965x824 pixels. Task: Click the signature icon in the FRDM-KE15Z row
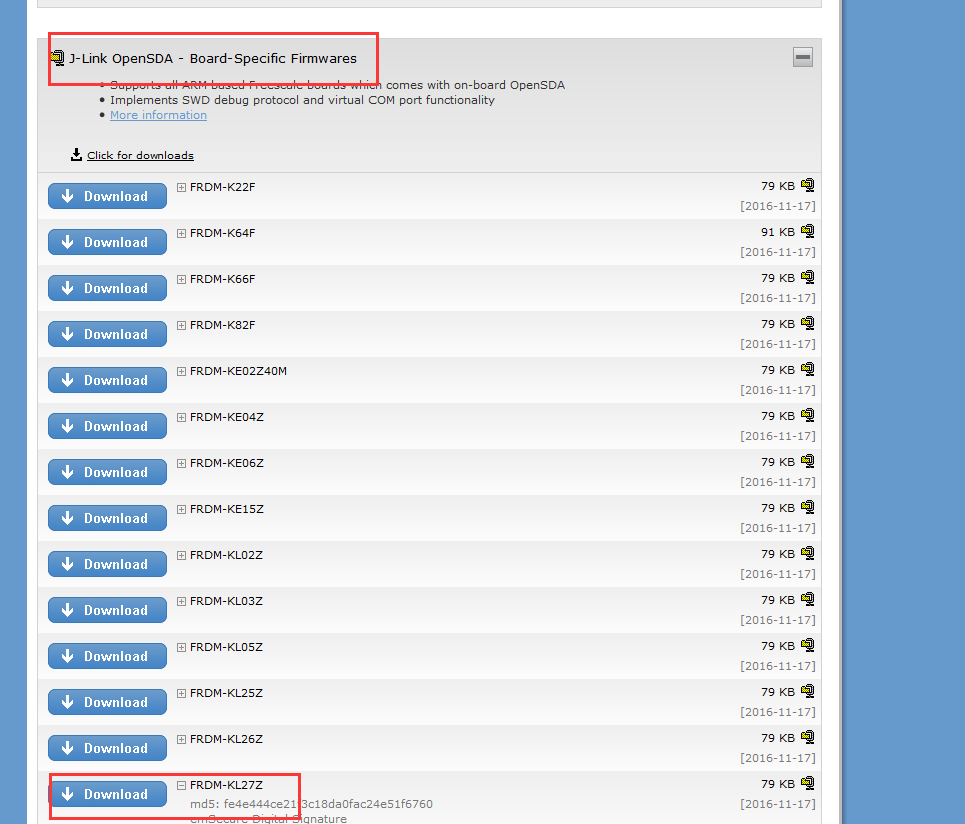pos(807,506)
